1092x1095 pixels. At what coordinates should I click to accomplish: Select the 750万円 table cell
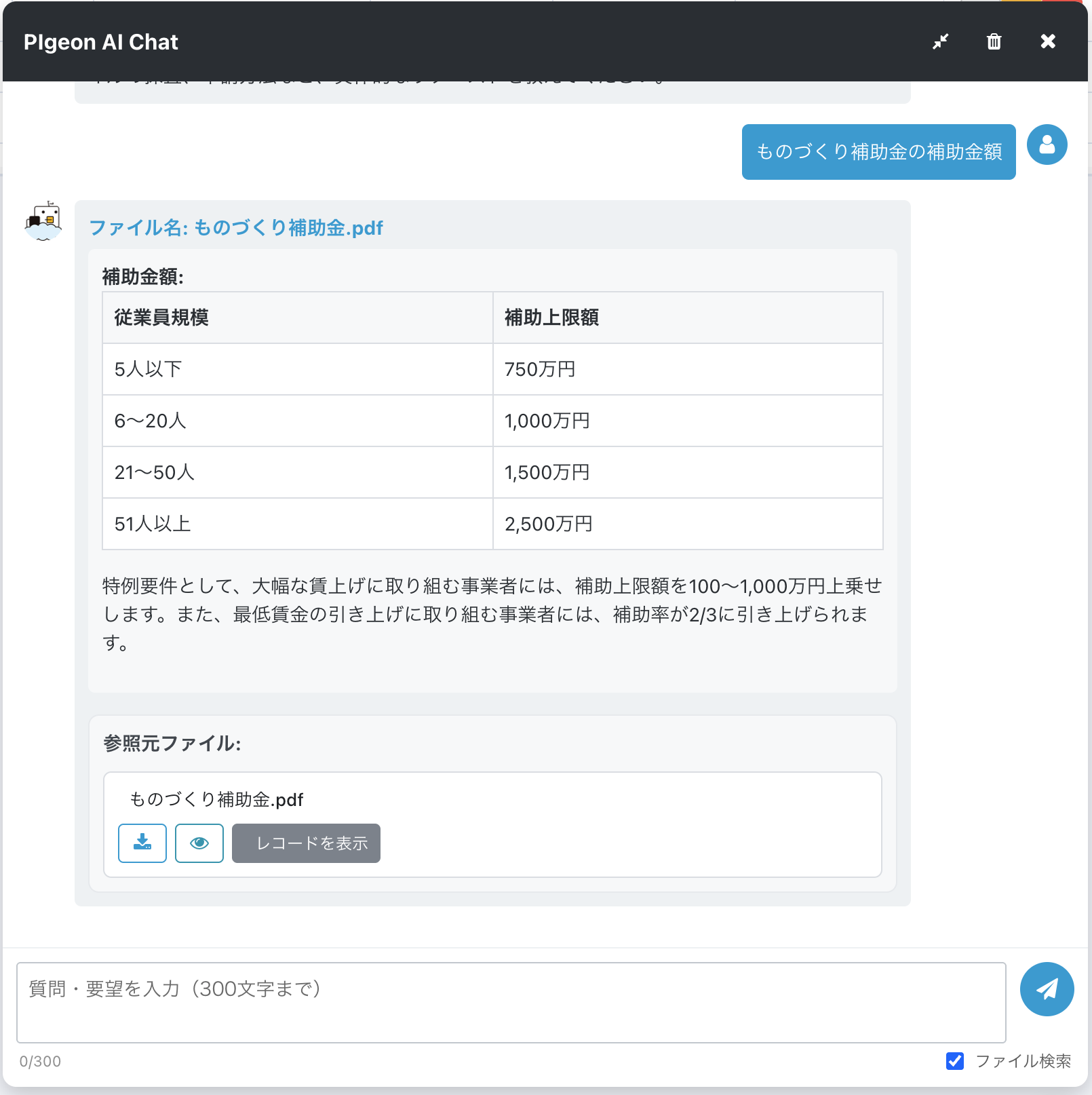tap(539, 369)
